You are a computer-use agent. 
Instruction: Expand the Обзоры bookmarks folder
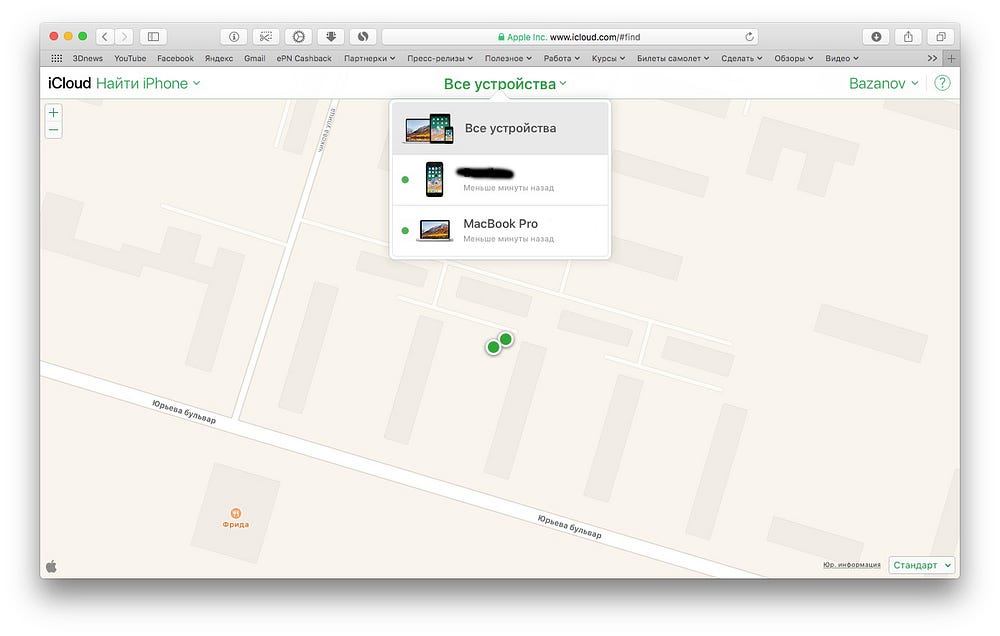point(794,58)
